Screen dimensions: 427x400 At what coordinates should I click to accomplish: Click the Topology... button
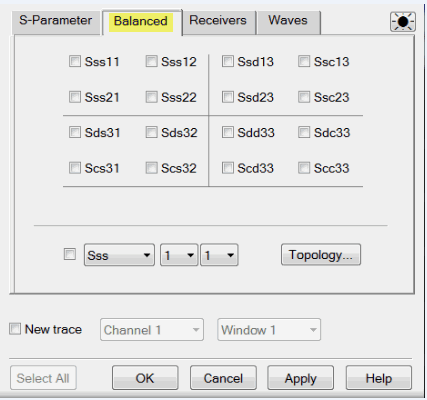pos(321,255)
